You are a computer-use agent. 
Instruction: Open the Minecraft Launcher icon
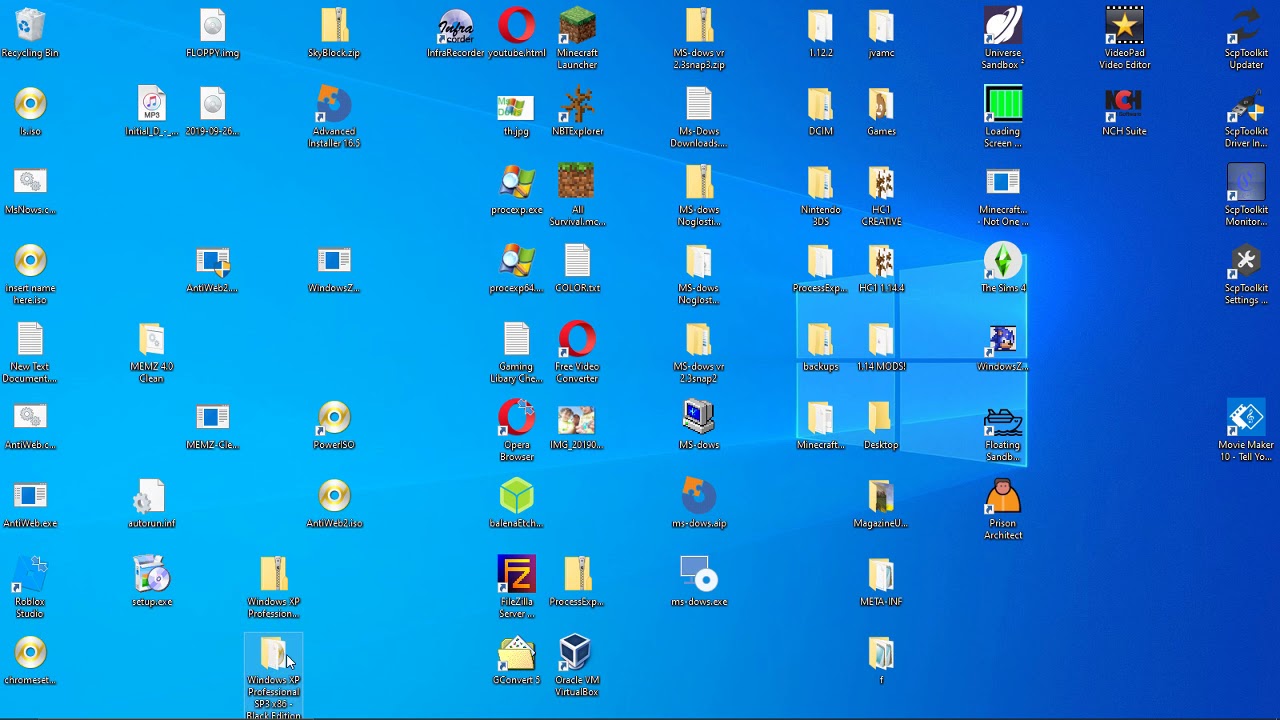577,25
